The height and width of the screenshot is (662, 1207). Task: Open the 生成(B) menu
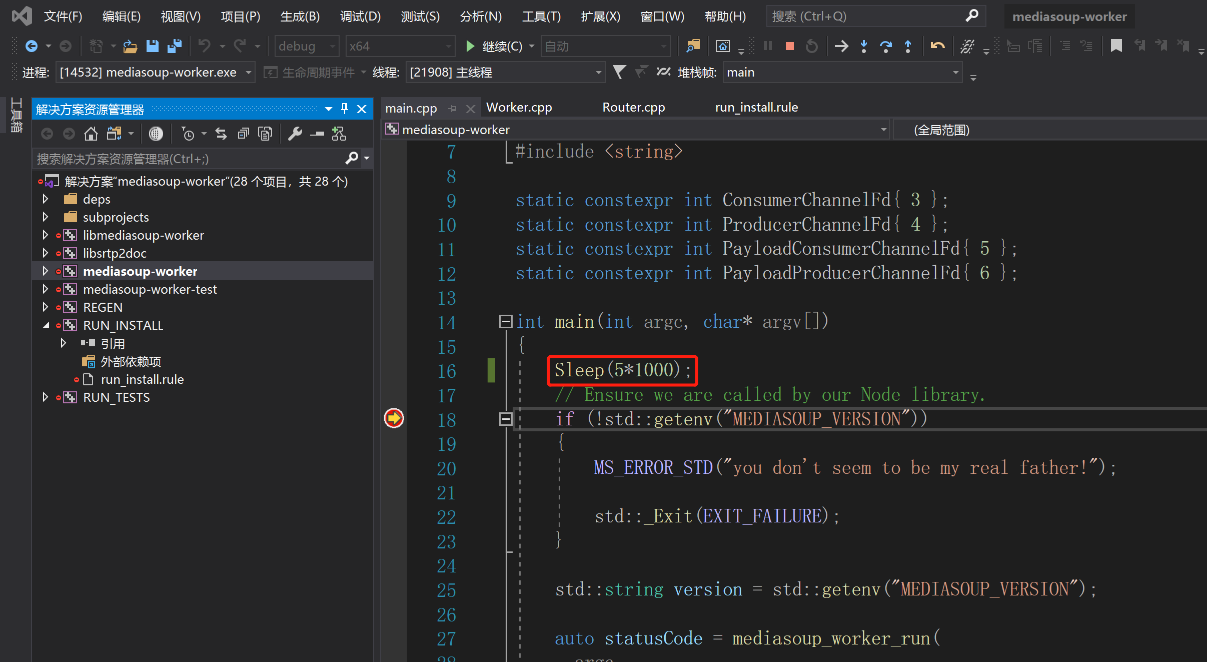click(x=300, y=17)
